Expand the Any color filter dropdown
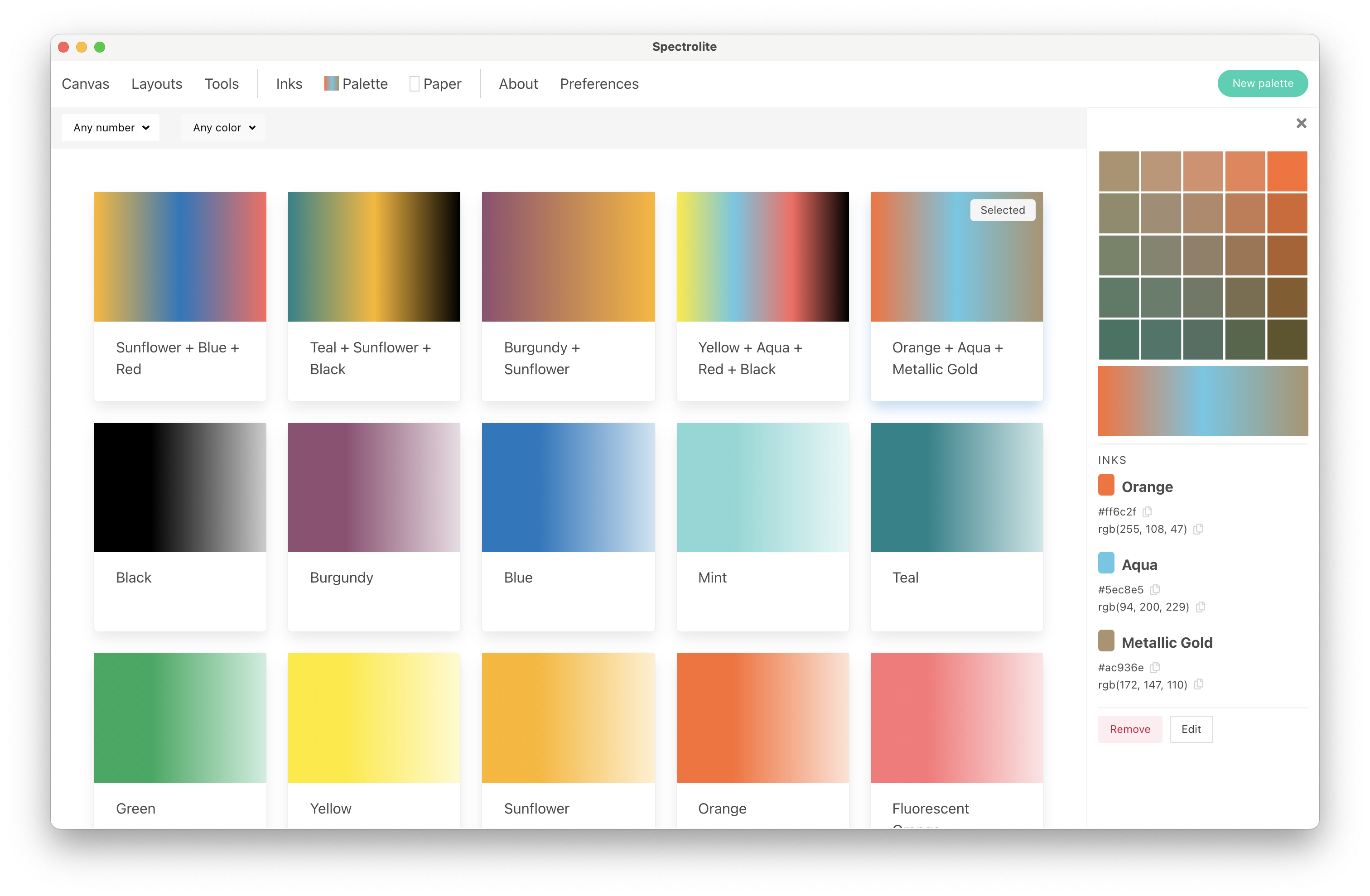Viewport: 1370px width, 896px height. point(223,128)
